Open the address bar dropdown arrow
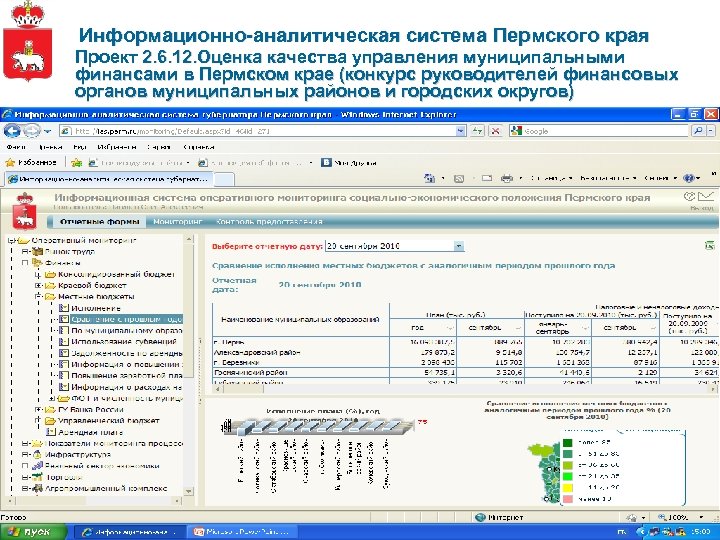The width and height of the screenshot is (720, 540). pos(461,131)
